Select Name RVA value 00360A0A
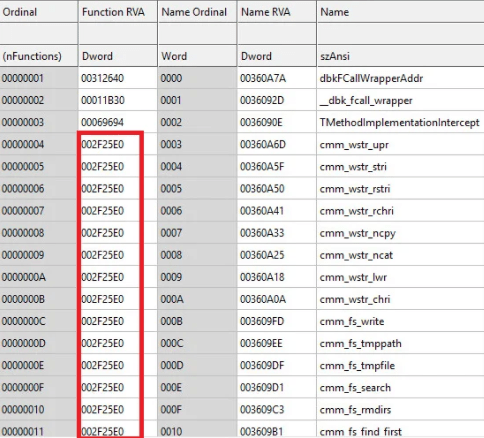Viewport: 484px width, 438px height. click(x=277, y=299)
